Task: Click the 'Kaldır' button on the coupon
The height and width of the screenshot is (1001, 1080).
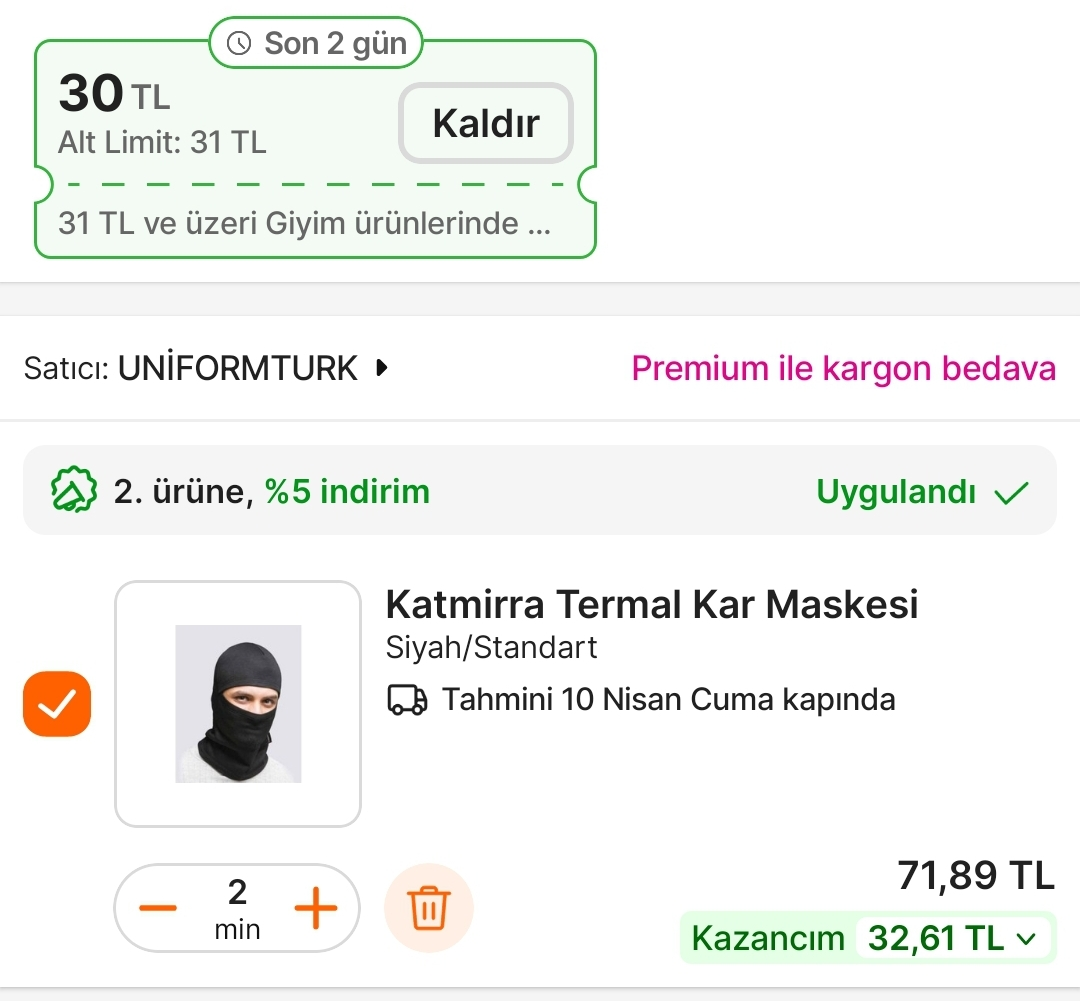Action: pyautogui.click(x=485, y=122)
